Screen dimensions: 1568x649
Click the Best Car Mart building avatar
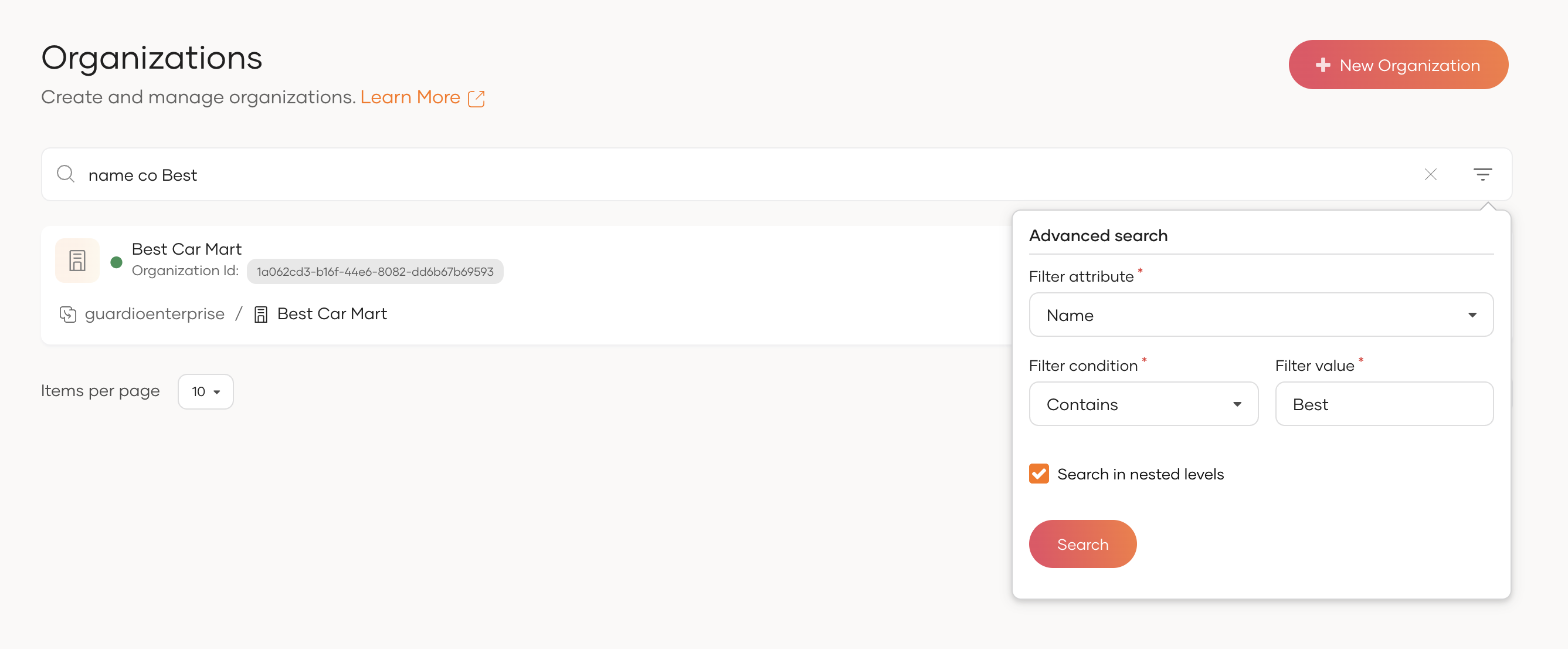click(x=77, y=261)
